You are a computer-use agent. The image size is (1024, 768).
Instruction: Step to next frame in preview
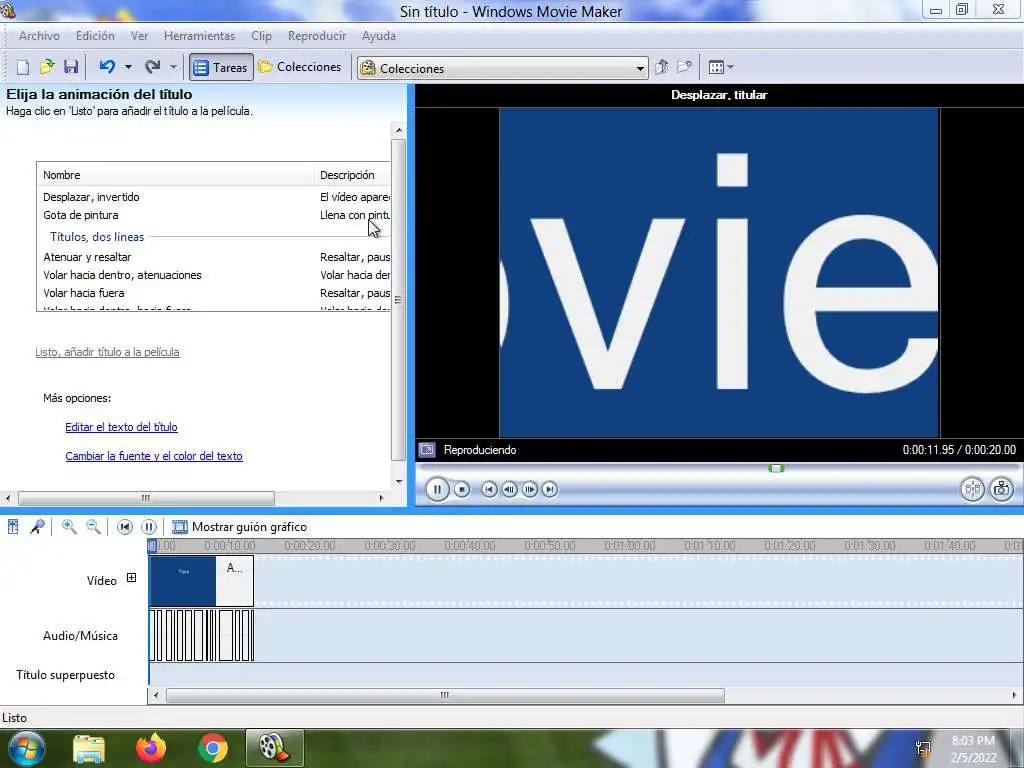click(x=530, y=489)
